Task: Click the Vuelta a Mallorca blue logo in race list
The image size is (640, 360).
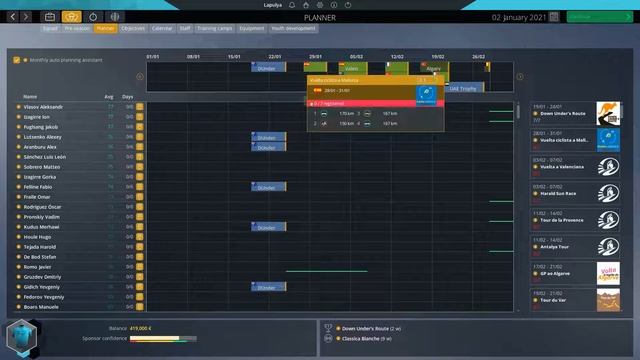Action: (608, 140)
